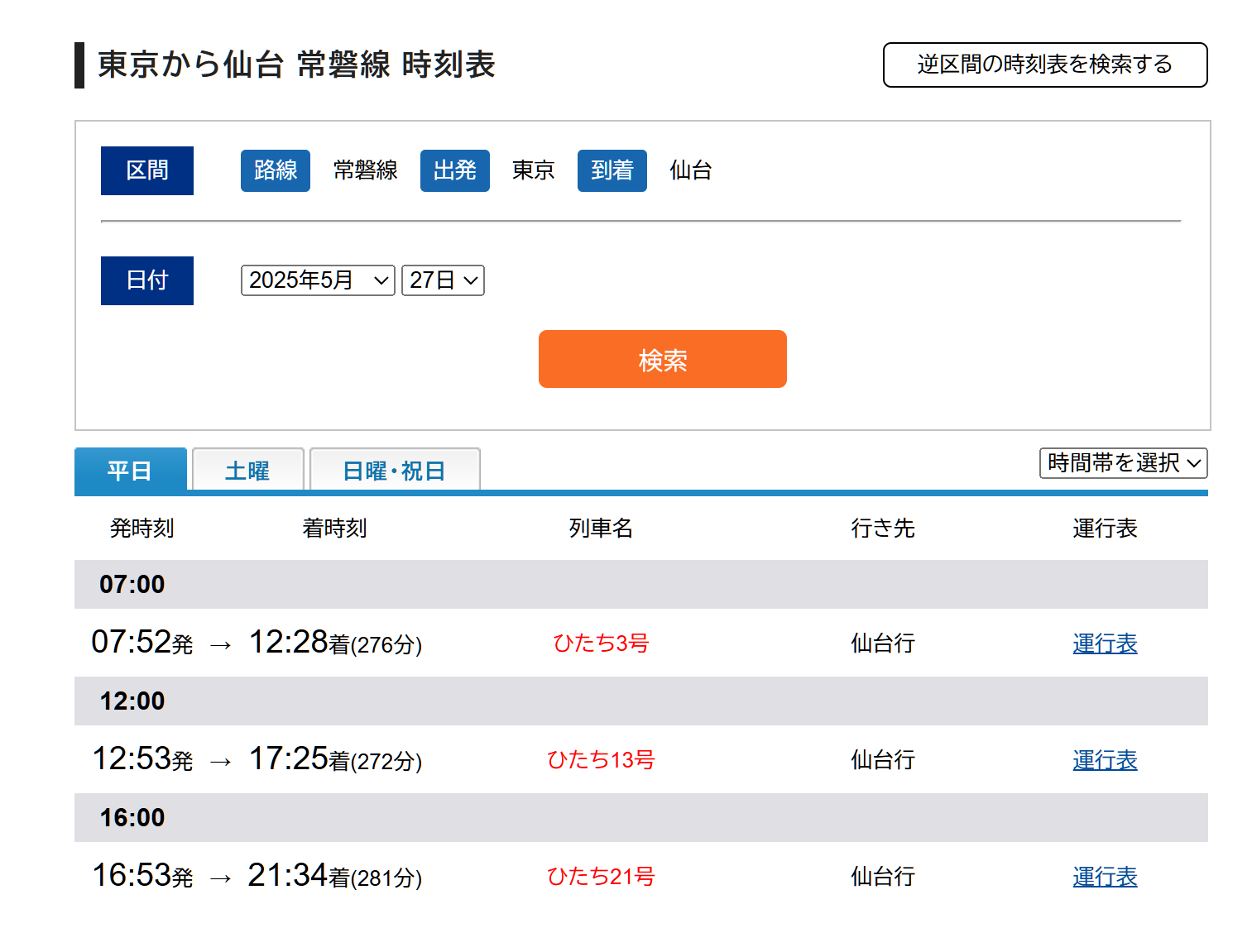Viewport: 1252px width, 952px height.
Task: Click arrival station 仙台 in 区間 row
Action: tap(691, 170)
